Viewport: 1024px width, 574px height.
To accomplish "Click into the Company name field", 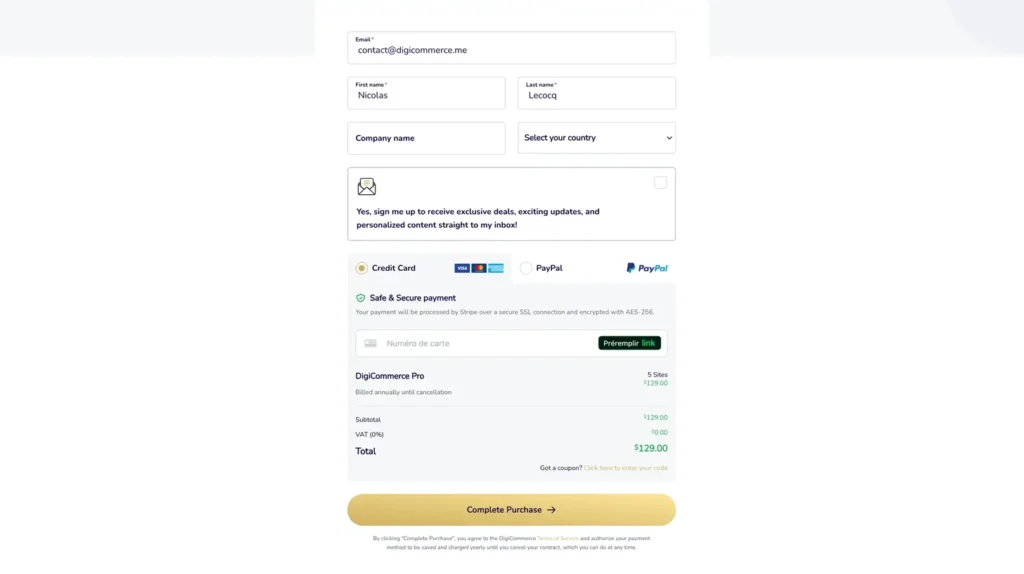I will (x=426, y=138).
